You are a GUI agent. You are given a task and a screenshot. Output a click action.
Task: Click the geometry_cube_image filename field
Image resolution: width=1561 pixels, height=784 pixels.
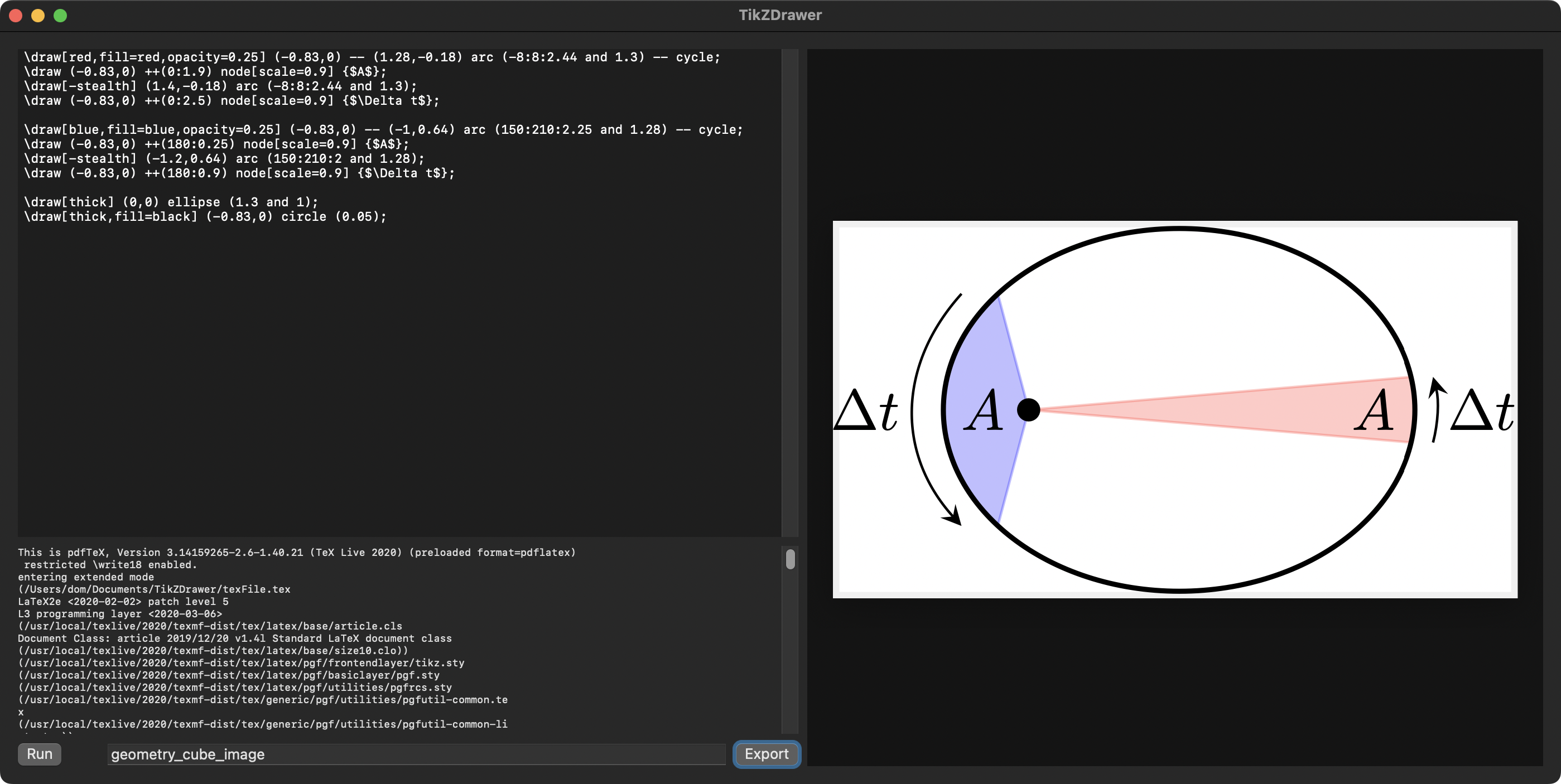(416, 754)
